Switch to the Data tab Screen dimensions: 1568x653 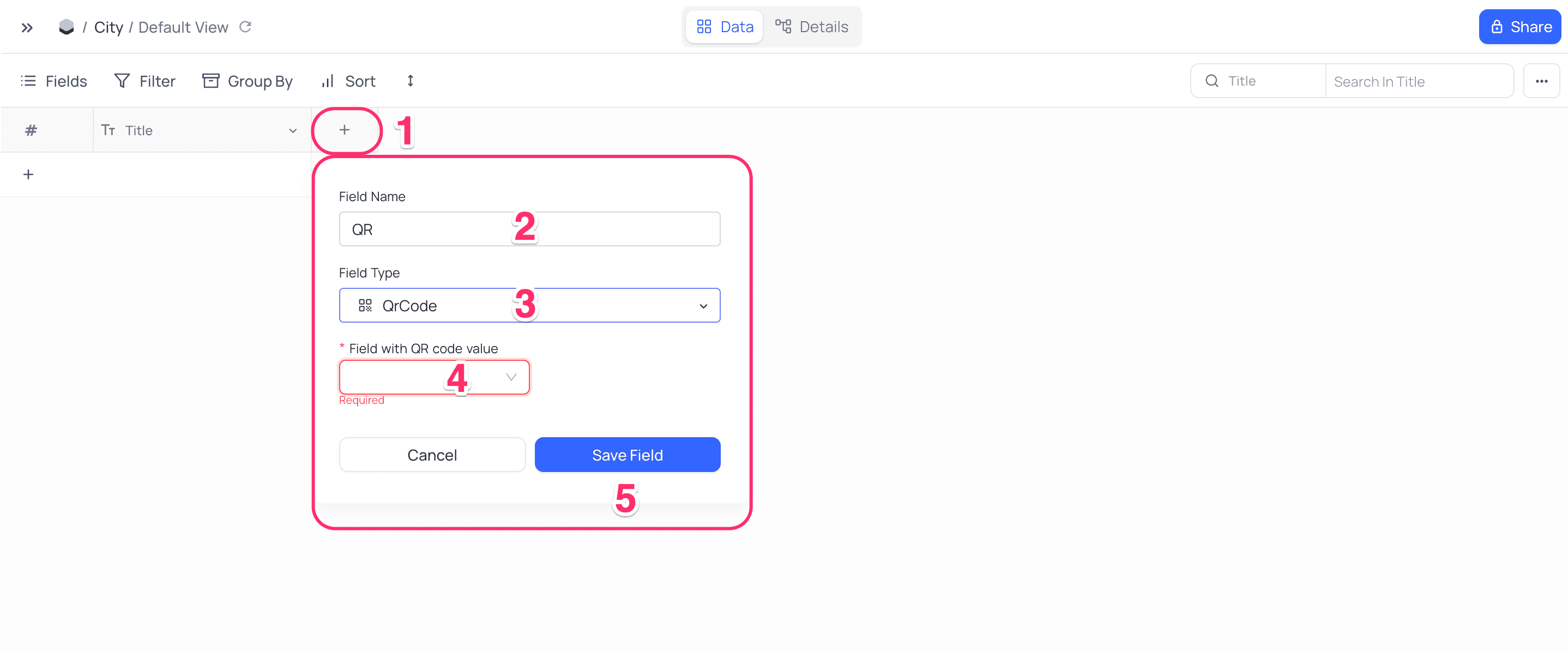coord(725,27)
